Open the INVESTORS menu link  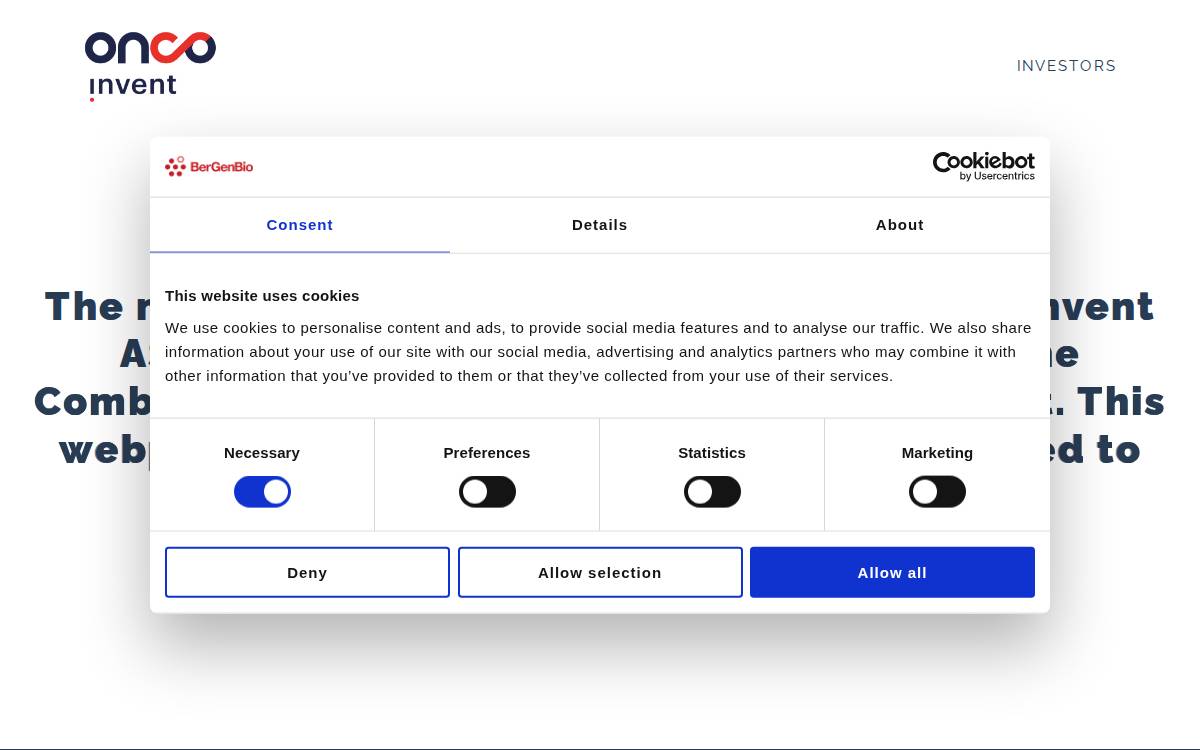[1066, 66]
